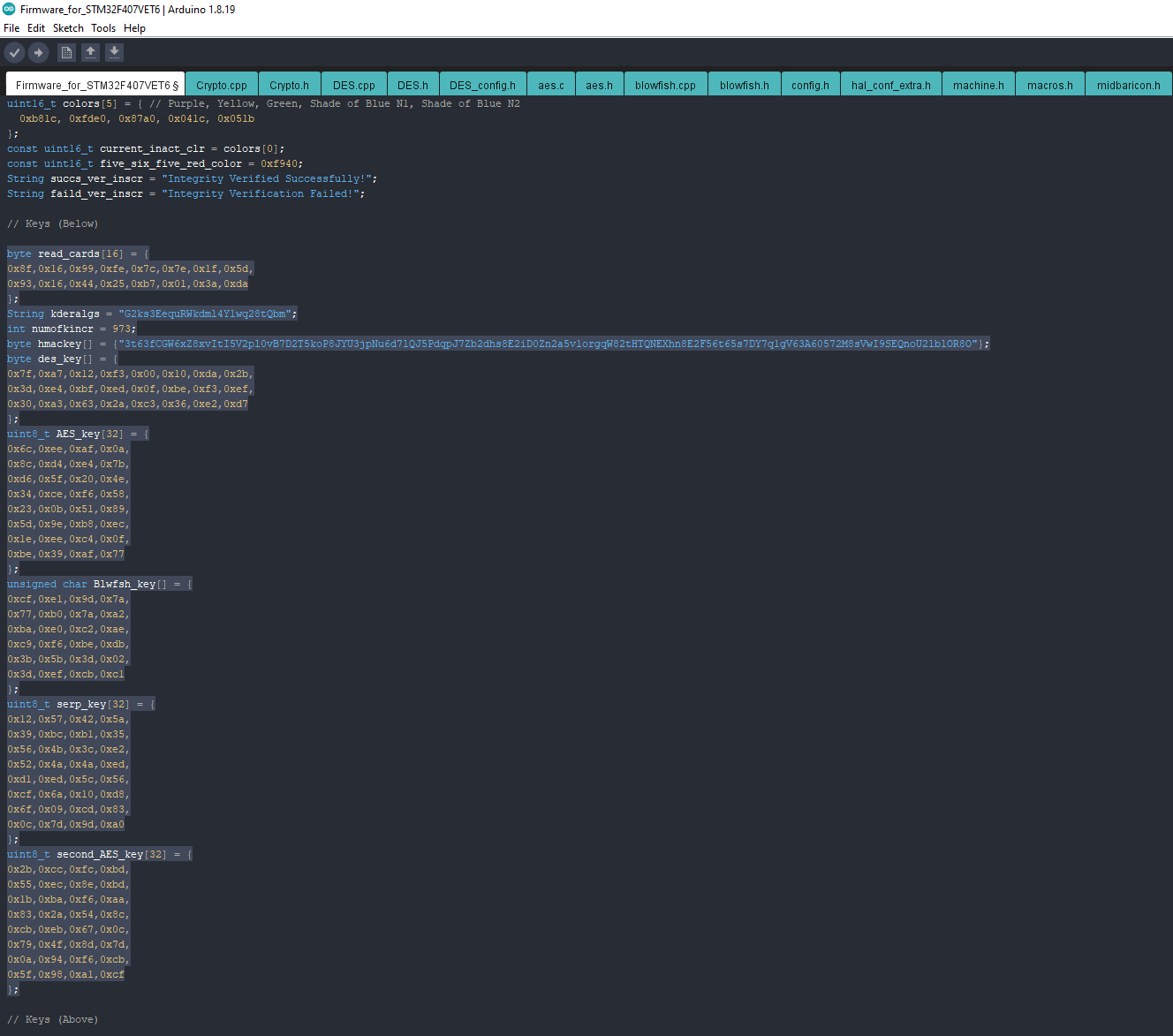Click the "Integrity Verified Successfully!" string
1173x1036 pixels.
267,178
